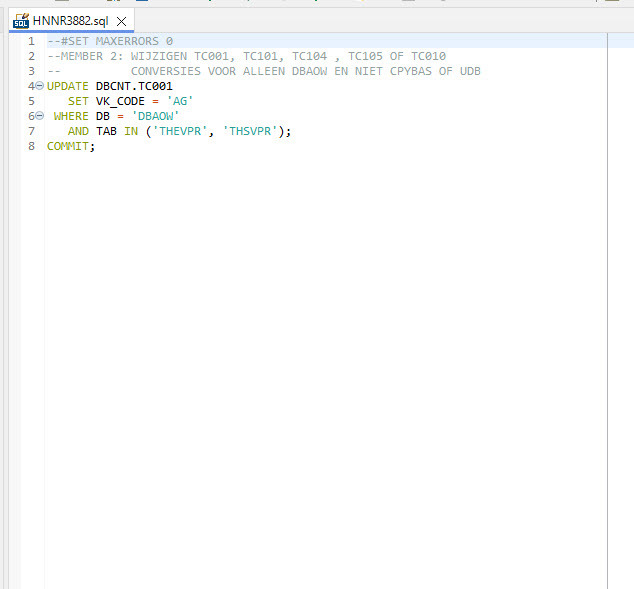Viewport: 634px width, 589px height.
Task: Click the 'THSVPR' string in the IN list
Action: click(x=249, y=131)
